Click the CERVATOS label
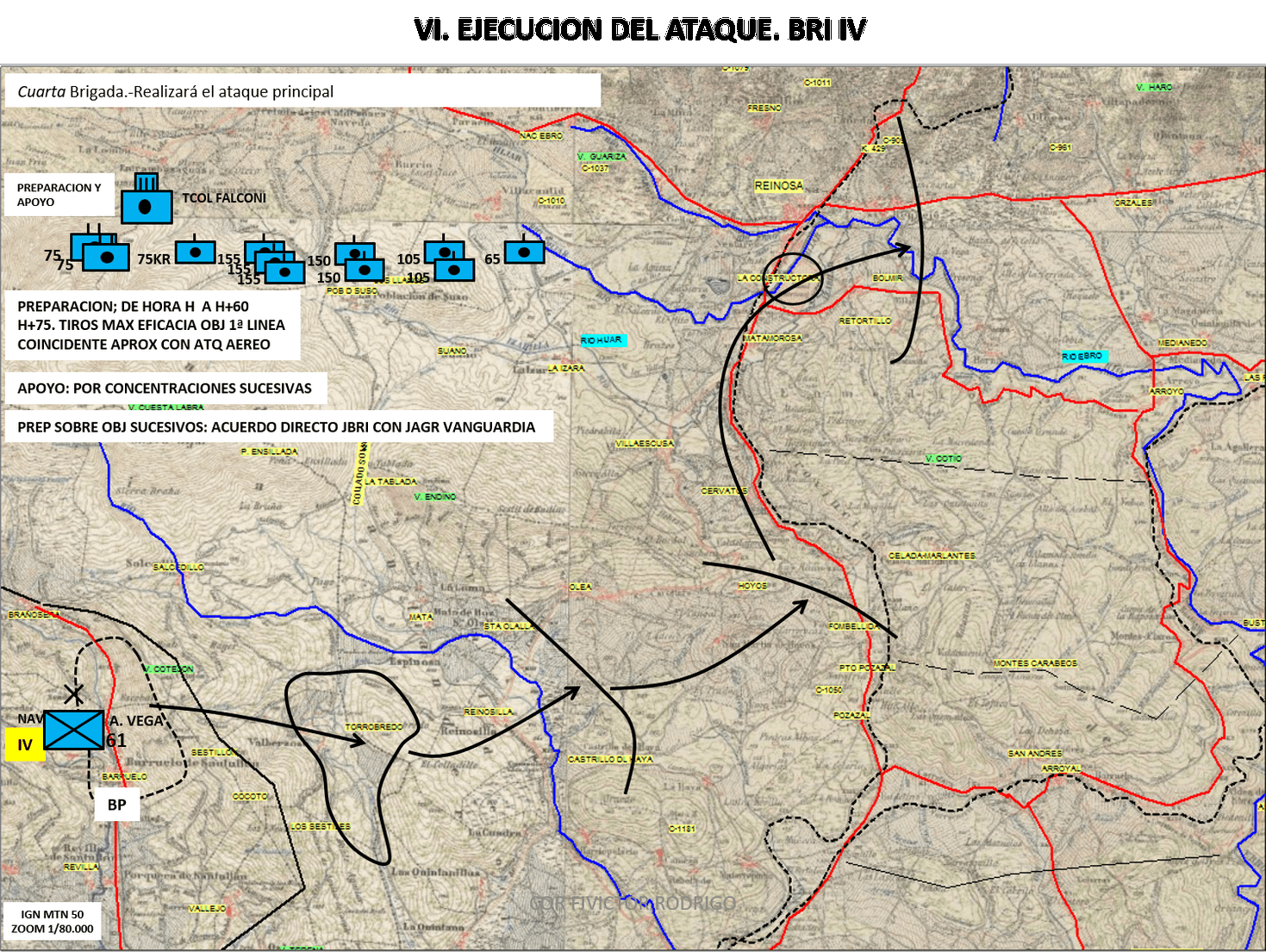Viewport: 1266px width, 952px height. [724, 491]
